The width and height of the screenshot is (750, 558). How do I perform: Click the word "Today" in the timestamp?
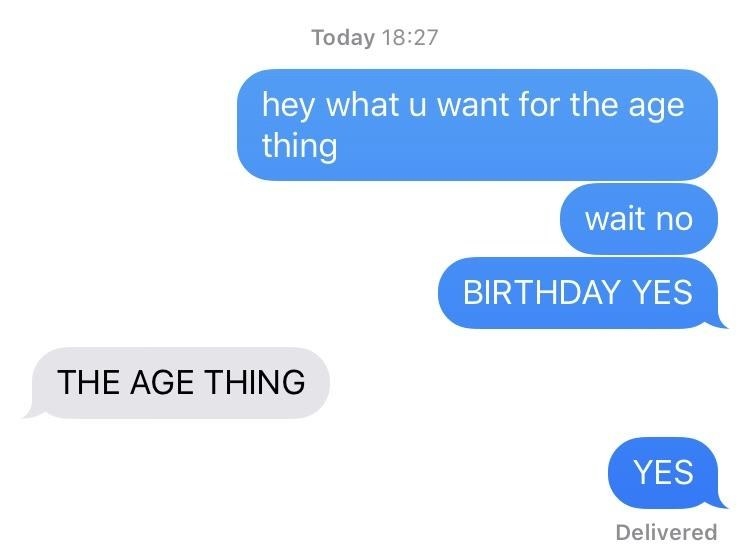click(343, 38)
